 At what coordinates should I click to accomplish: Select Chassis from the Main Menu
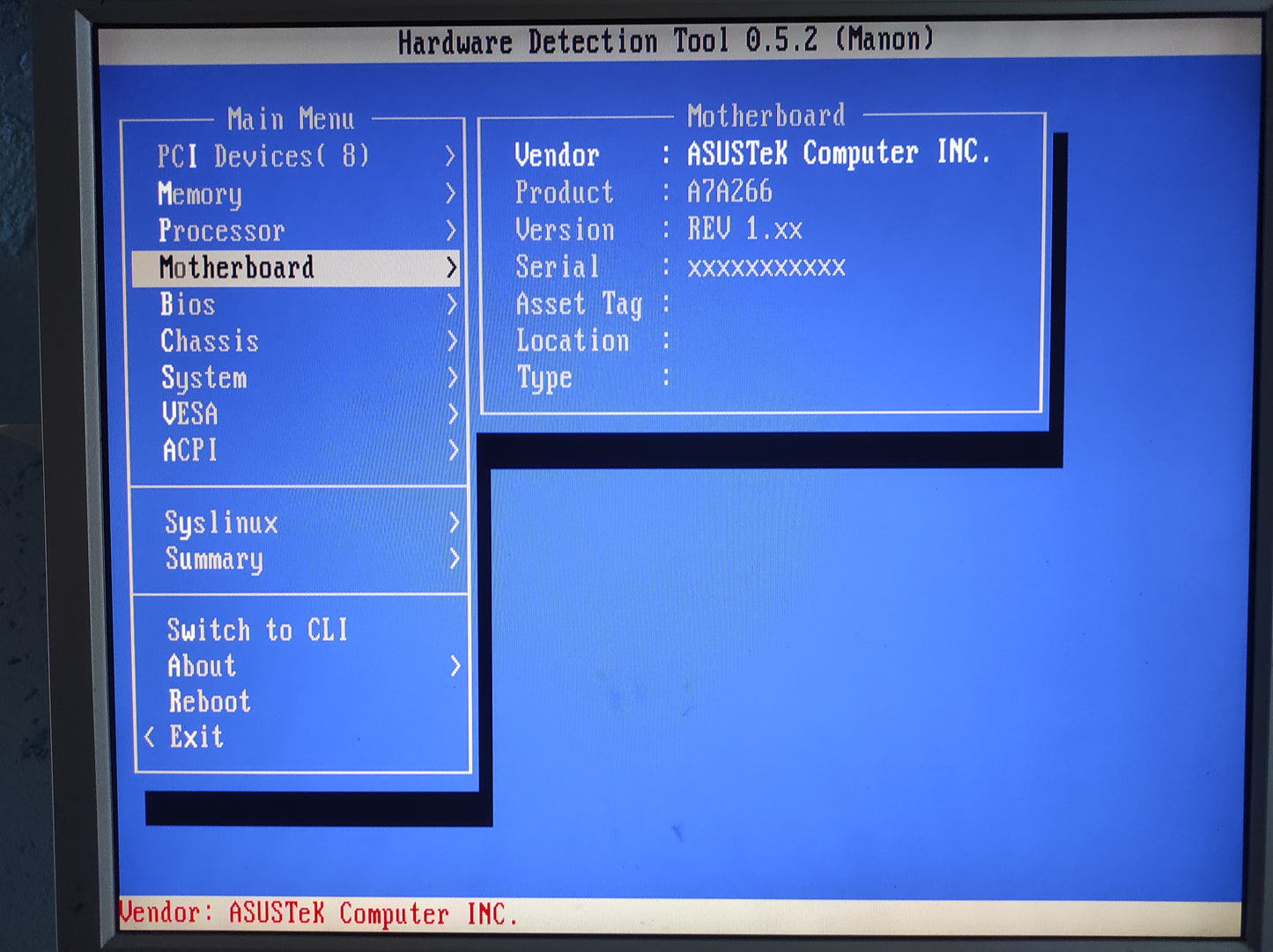point(210,341)
